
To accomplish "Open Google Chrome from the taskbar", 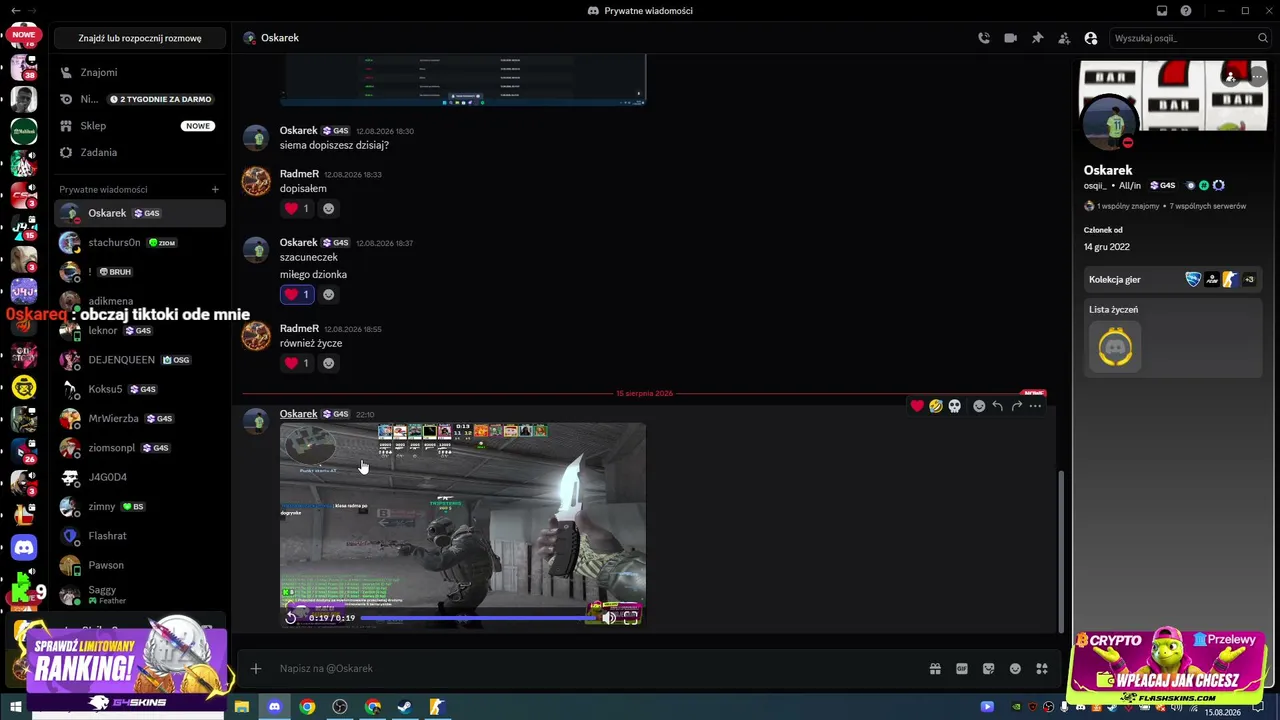I will click(x=307, y=707).
